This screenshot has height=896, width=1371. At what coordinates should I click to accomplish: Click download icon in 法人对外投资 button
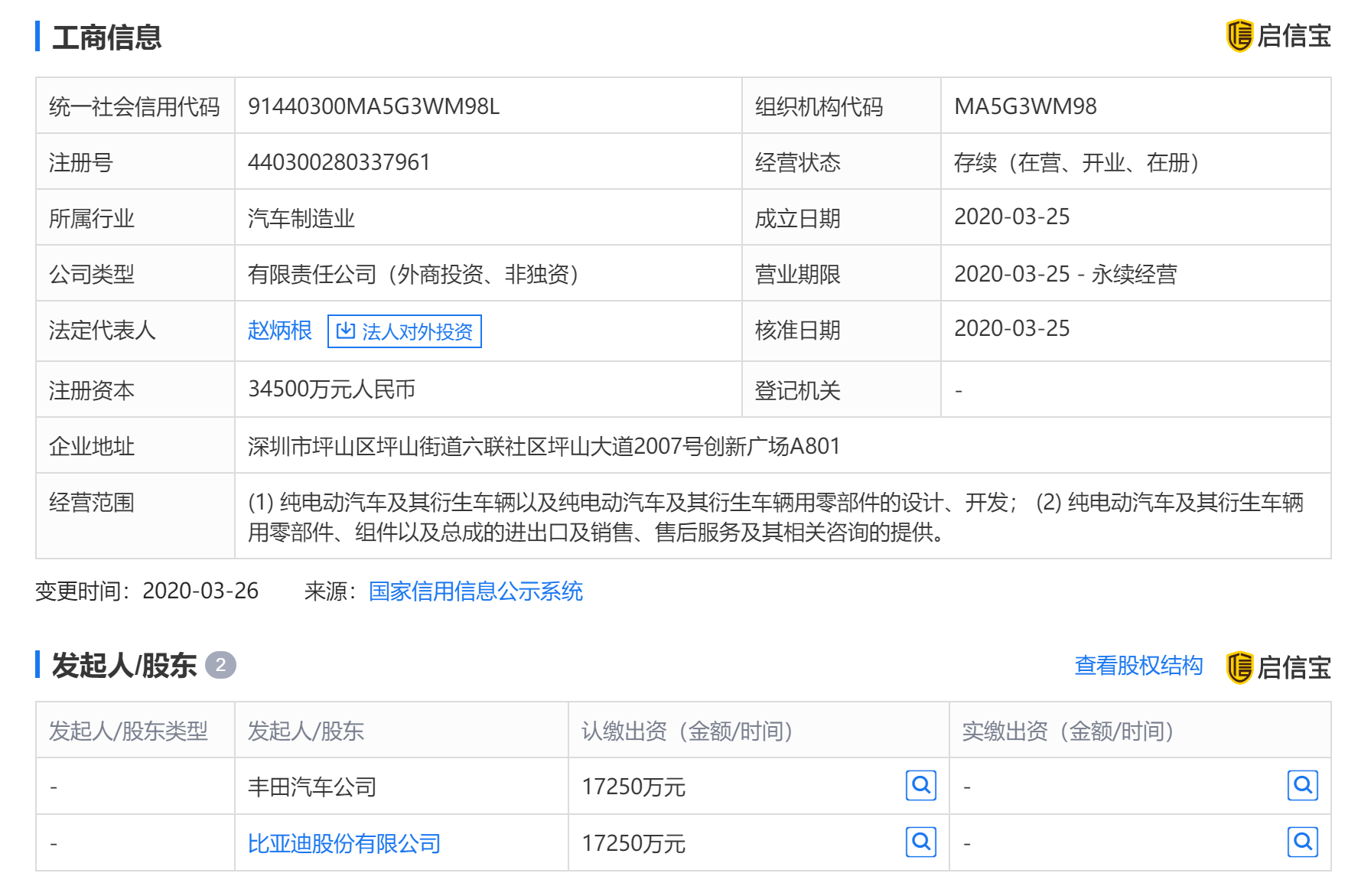(346, 331)
